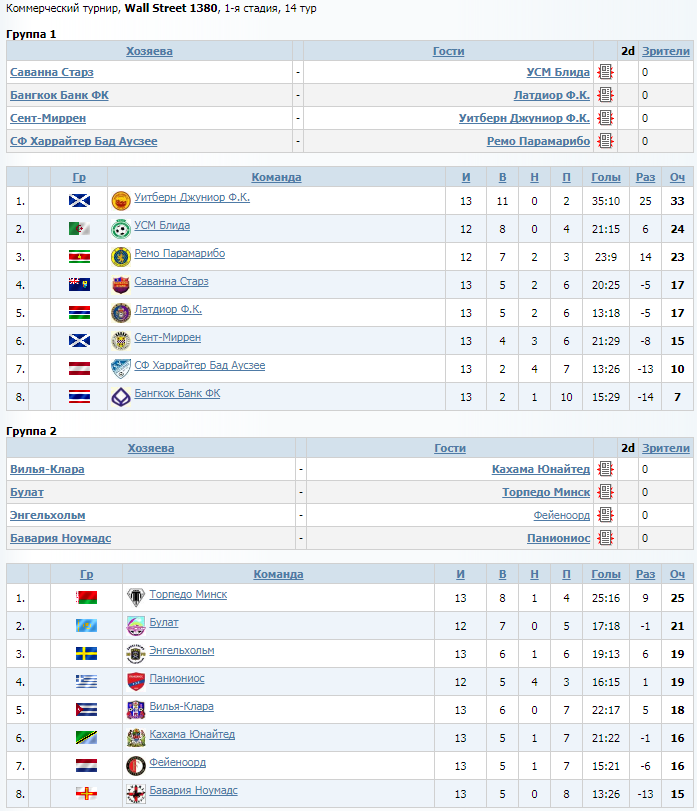Viewport: 697px width, 811px height.
Task: Open match report icon for Саванна Старз vs УСМ Блида
Action: click(x=605, y=72)
